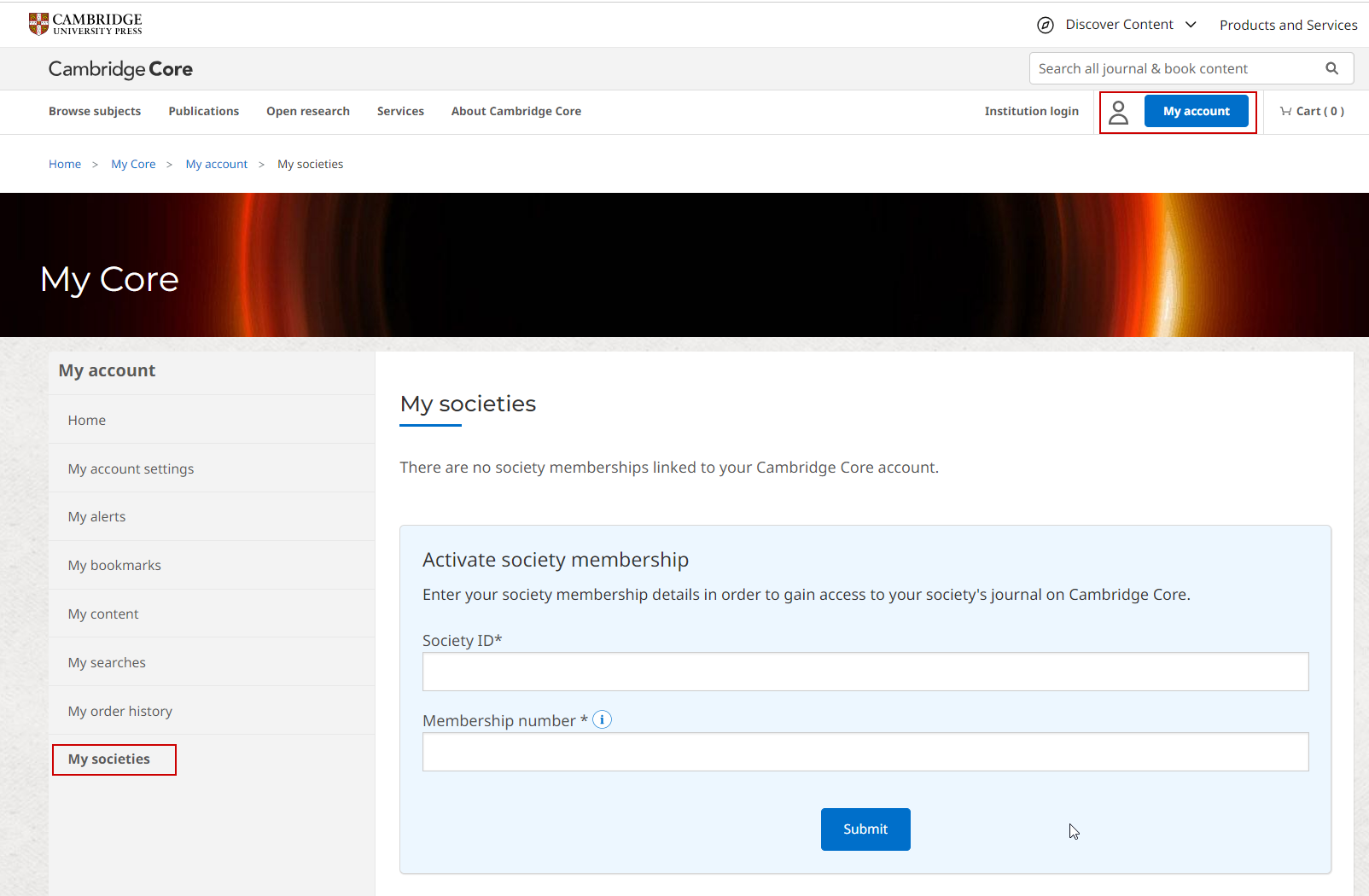Open the Products and Services link
The height and width of the screenshot is (896, 1369).
coord(1288,25)
